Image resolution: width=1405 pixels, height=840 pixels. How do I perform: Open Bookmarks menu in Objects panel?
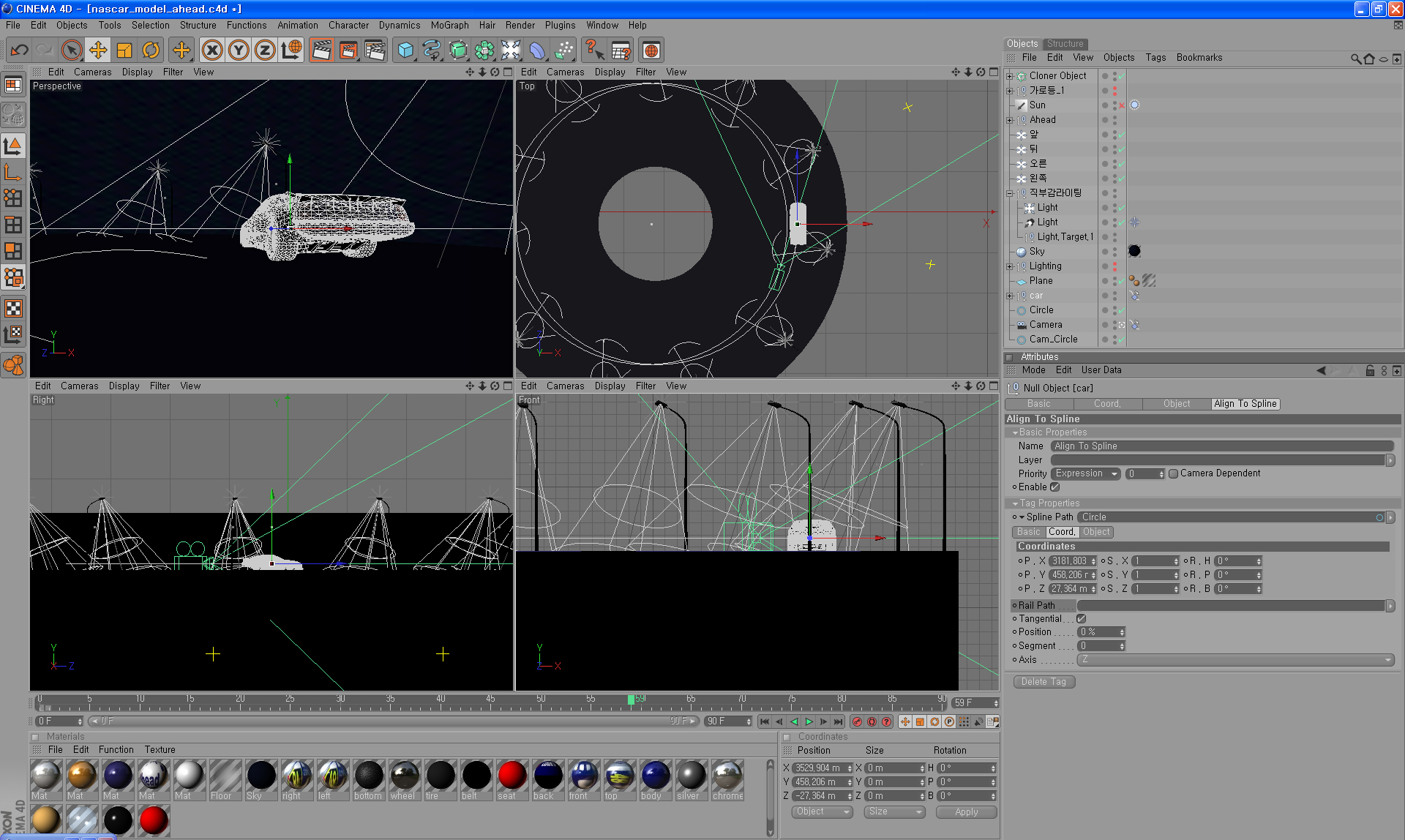(x=1199, y=58)
